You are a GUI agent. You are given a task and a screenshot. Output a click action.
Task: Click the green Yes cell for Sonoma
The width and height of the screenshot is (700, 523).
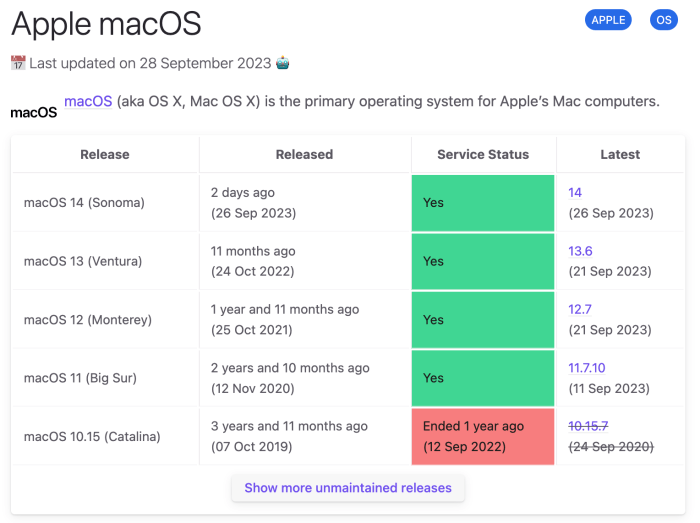[483, 203]
